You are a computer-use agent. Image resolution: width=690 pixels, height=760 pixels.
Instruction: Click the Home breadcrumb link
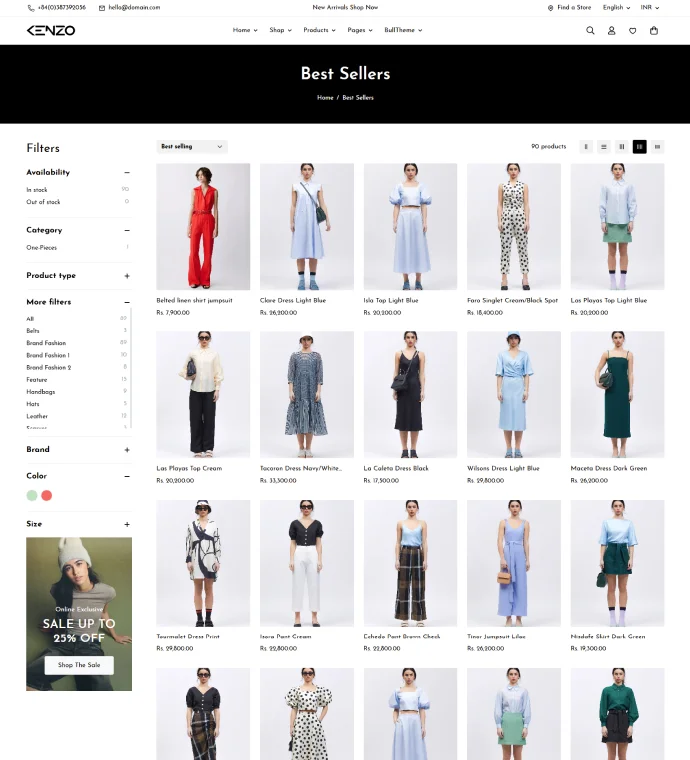click(x=325, y=97)
